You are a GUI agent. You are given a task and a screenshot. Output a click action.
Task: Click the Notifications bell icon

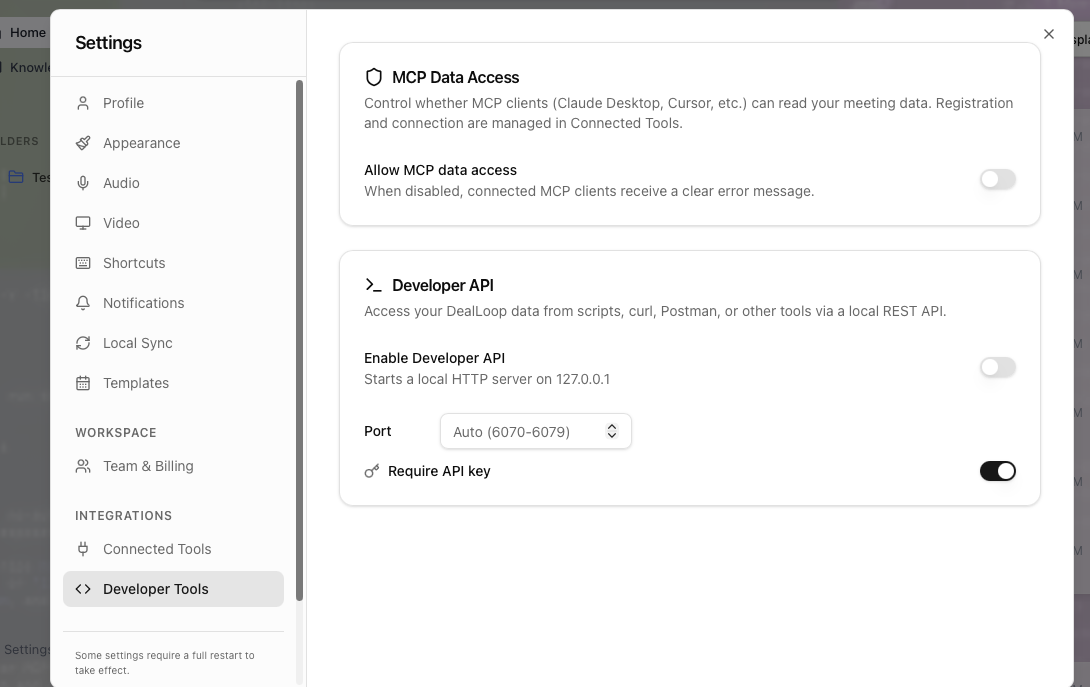coord(83,302)
